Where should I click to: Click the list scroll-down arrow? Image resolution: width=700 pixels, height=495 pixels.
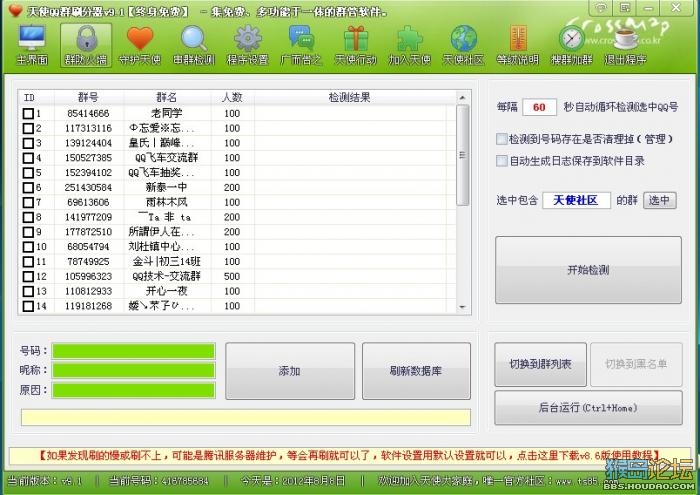[x=462, y=307]
